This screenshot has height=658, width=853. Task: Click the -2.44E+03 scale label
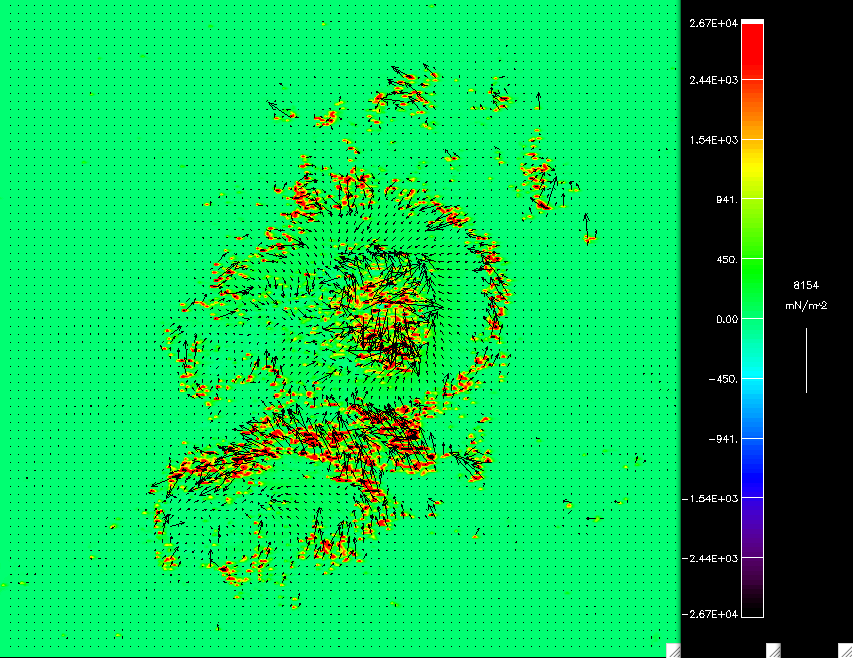710,558
